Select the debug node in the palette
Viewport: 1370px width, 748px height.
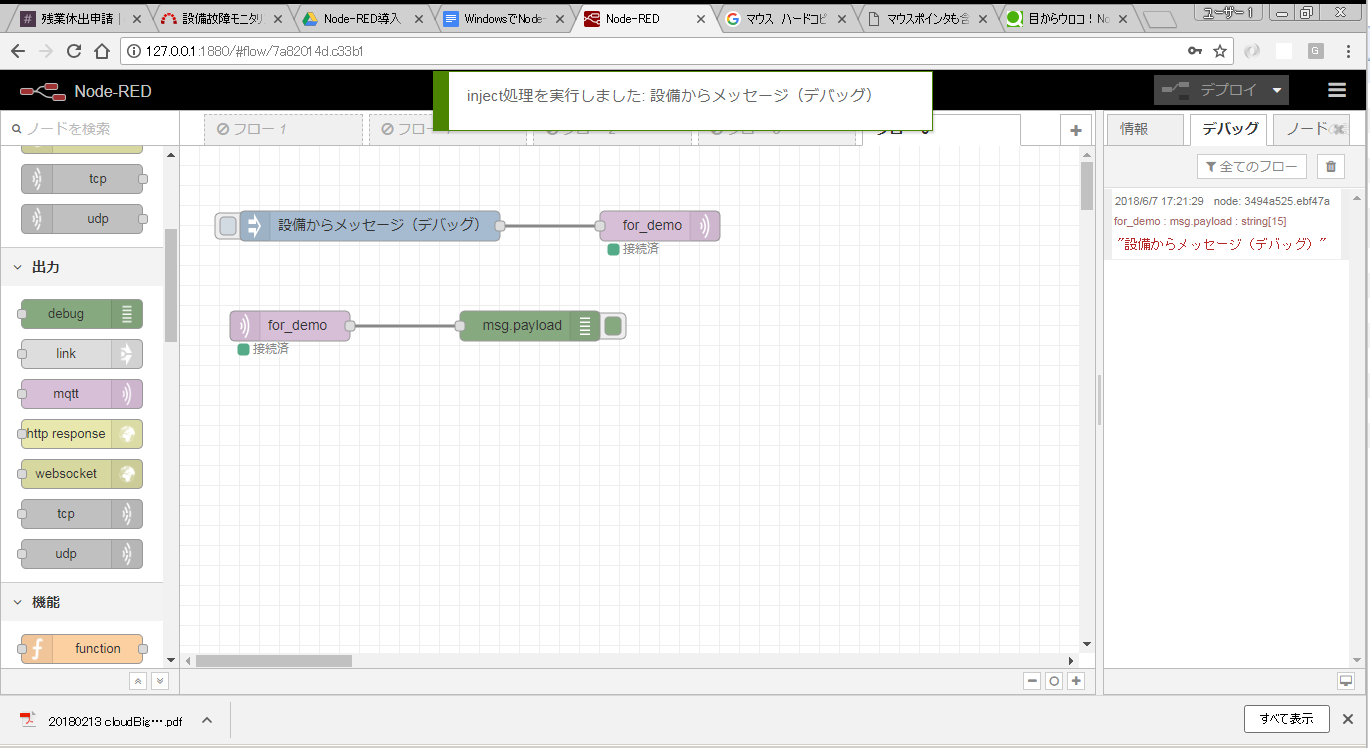coord(81,314)
